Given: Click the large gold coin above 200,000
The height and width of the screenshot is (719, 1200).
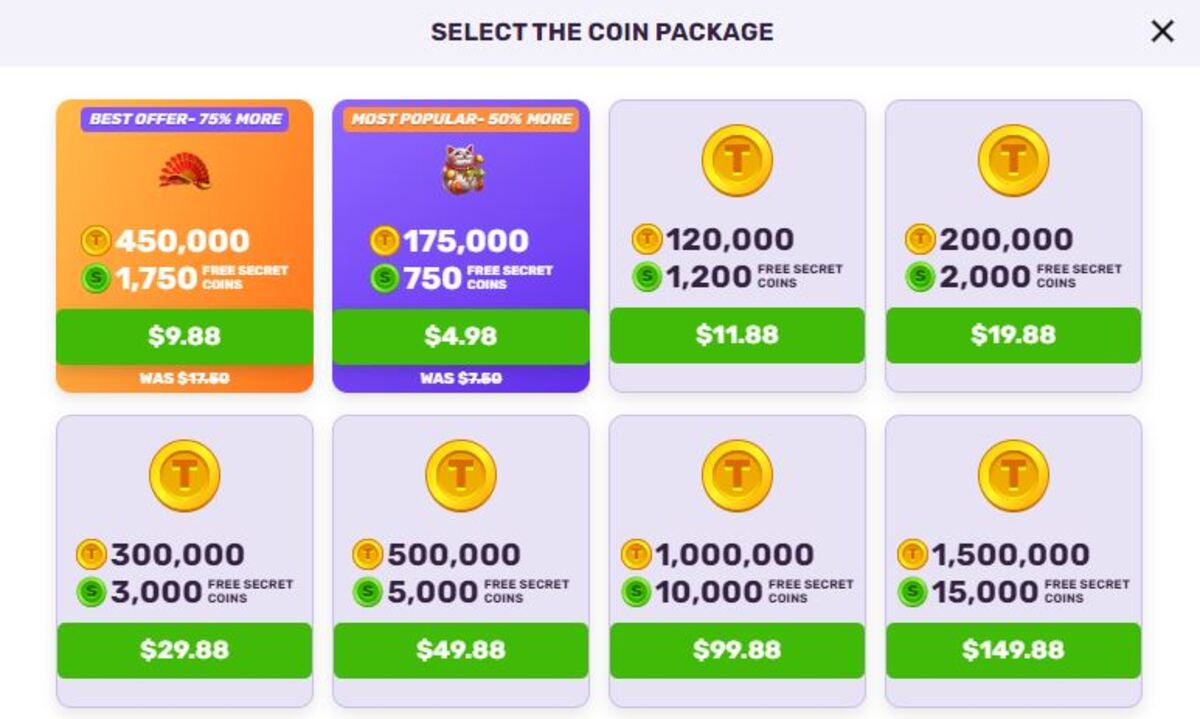Looking at the screenshot, I should pos(1013,160).
